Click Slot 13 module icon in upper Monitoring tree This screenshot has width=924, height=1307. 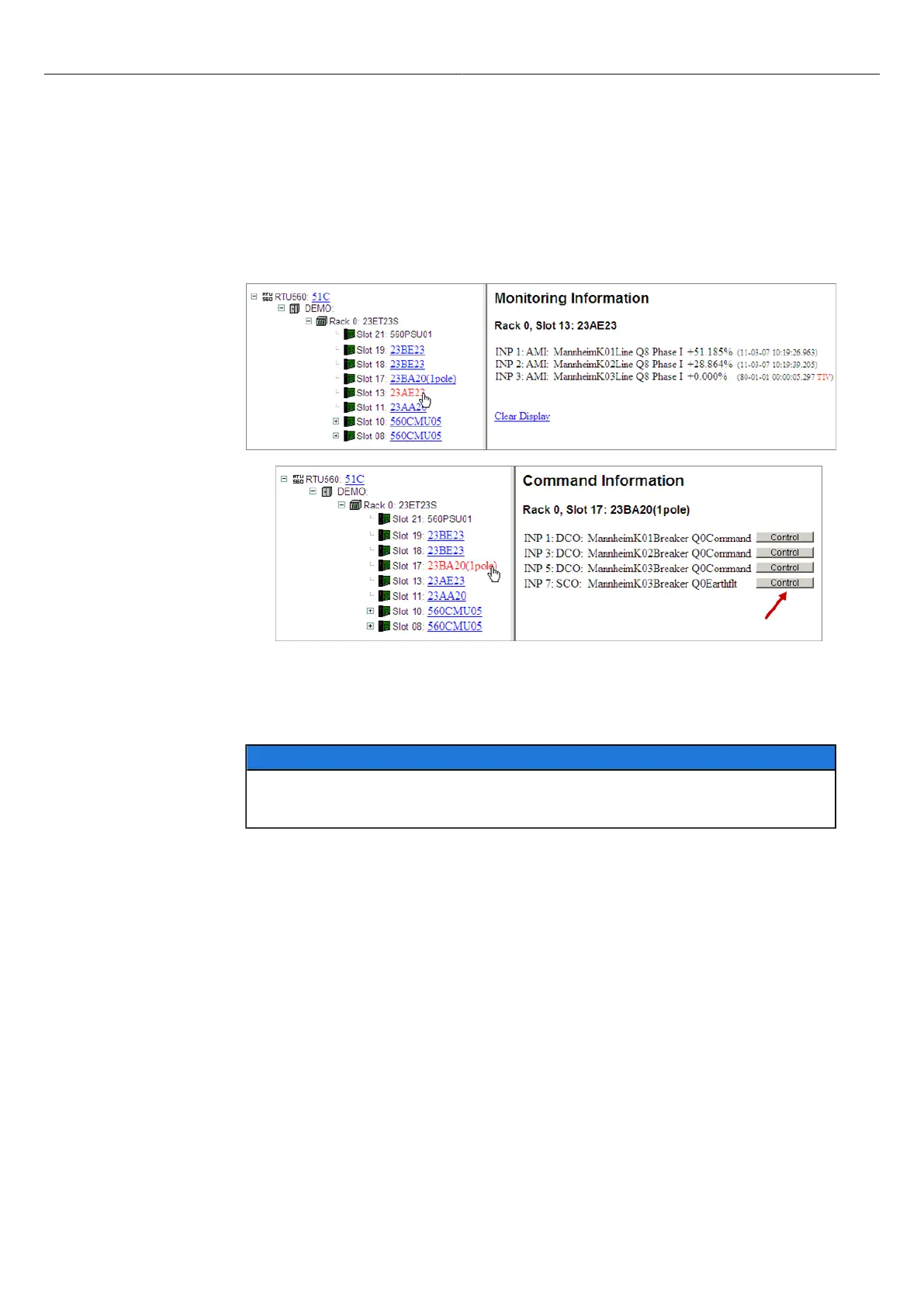point(349,393)
